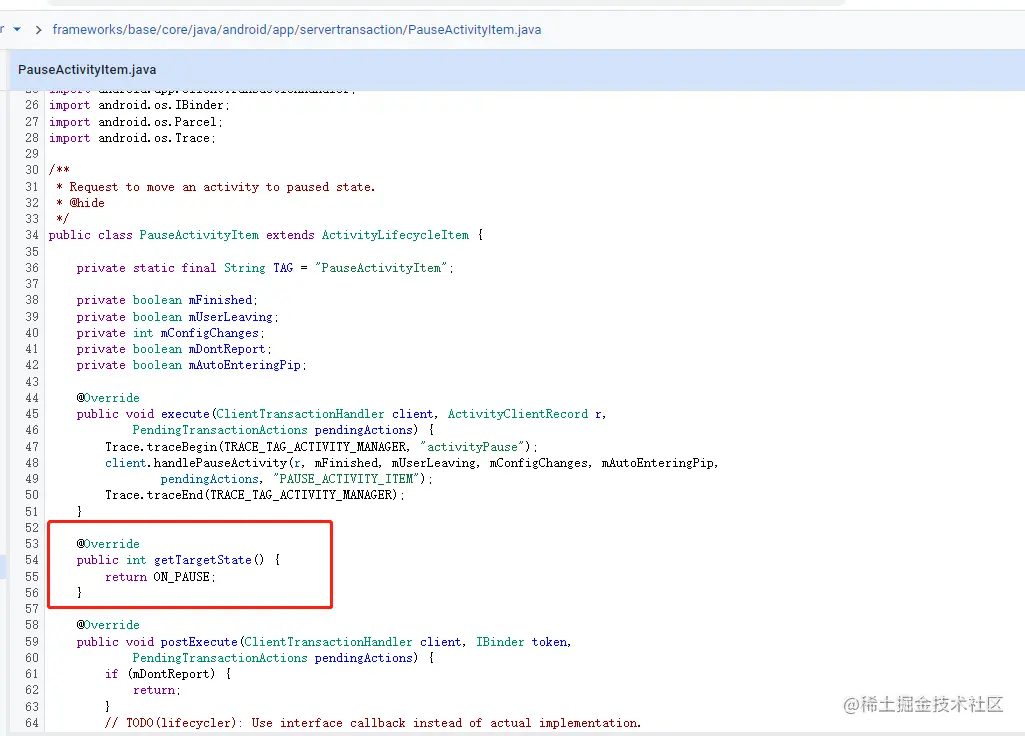
Task: Open the dropdown arrow before the breadcrumb path
Action: pyautogui.click(x=17, y=29)
